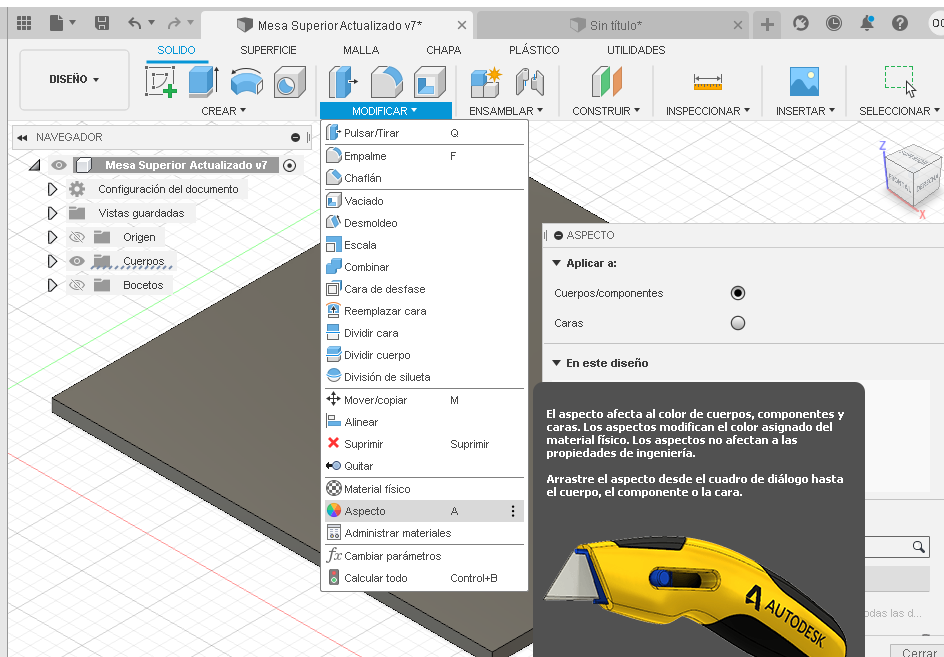Select the Fillet toolbar icon
944x657 pixels.
click(387, 81)
